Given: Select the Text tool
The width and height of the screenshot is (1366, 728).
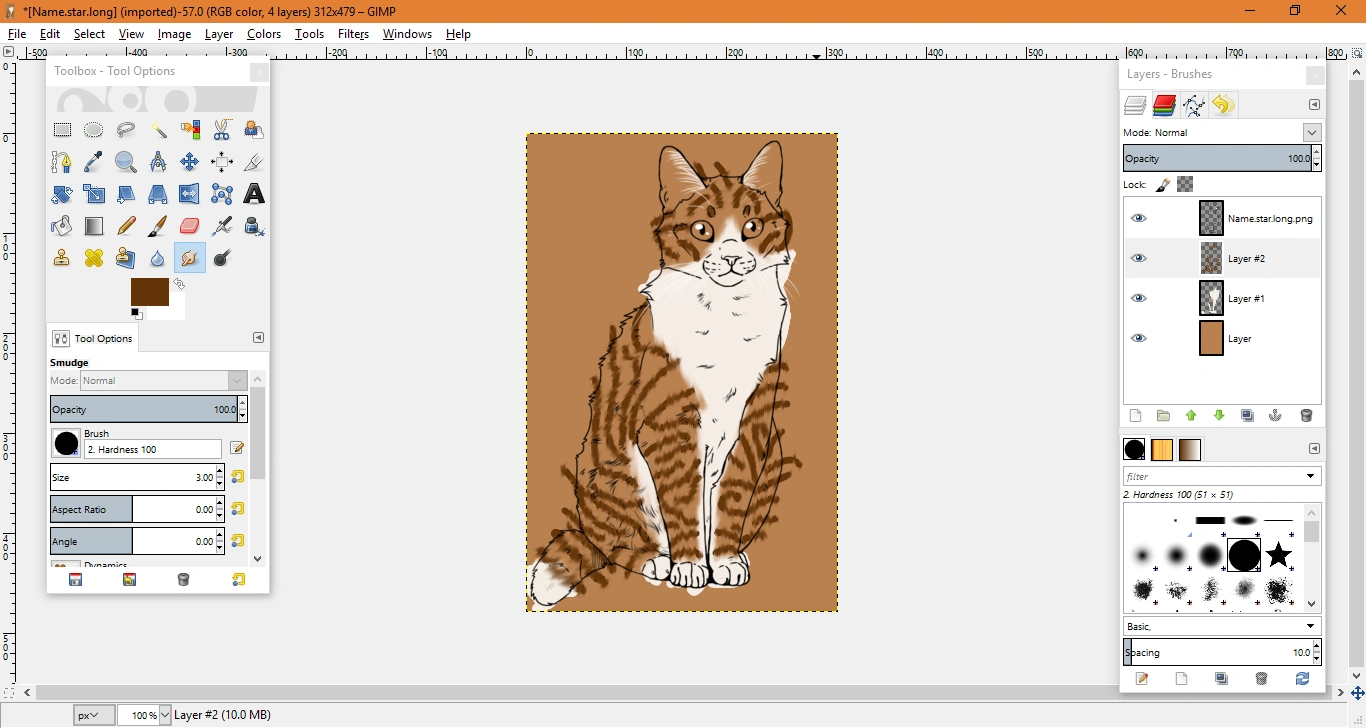Looking at the screenshot, I should click(254, 194).
